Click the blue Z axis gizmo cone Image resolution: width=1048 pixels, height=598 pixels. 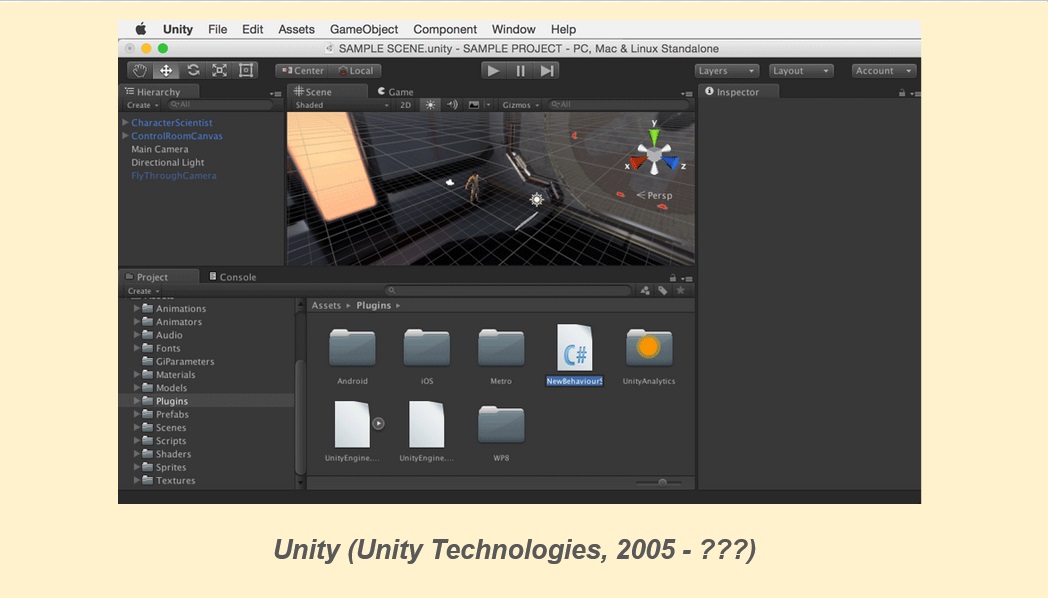pyautogui.click(x=670, y=162)
